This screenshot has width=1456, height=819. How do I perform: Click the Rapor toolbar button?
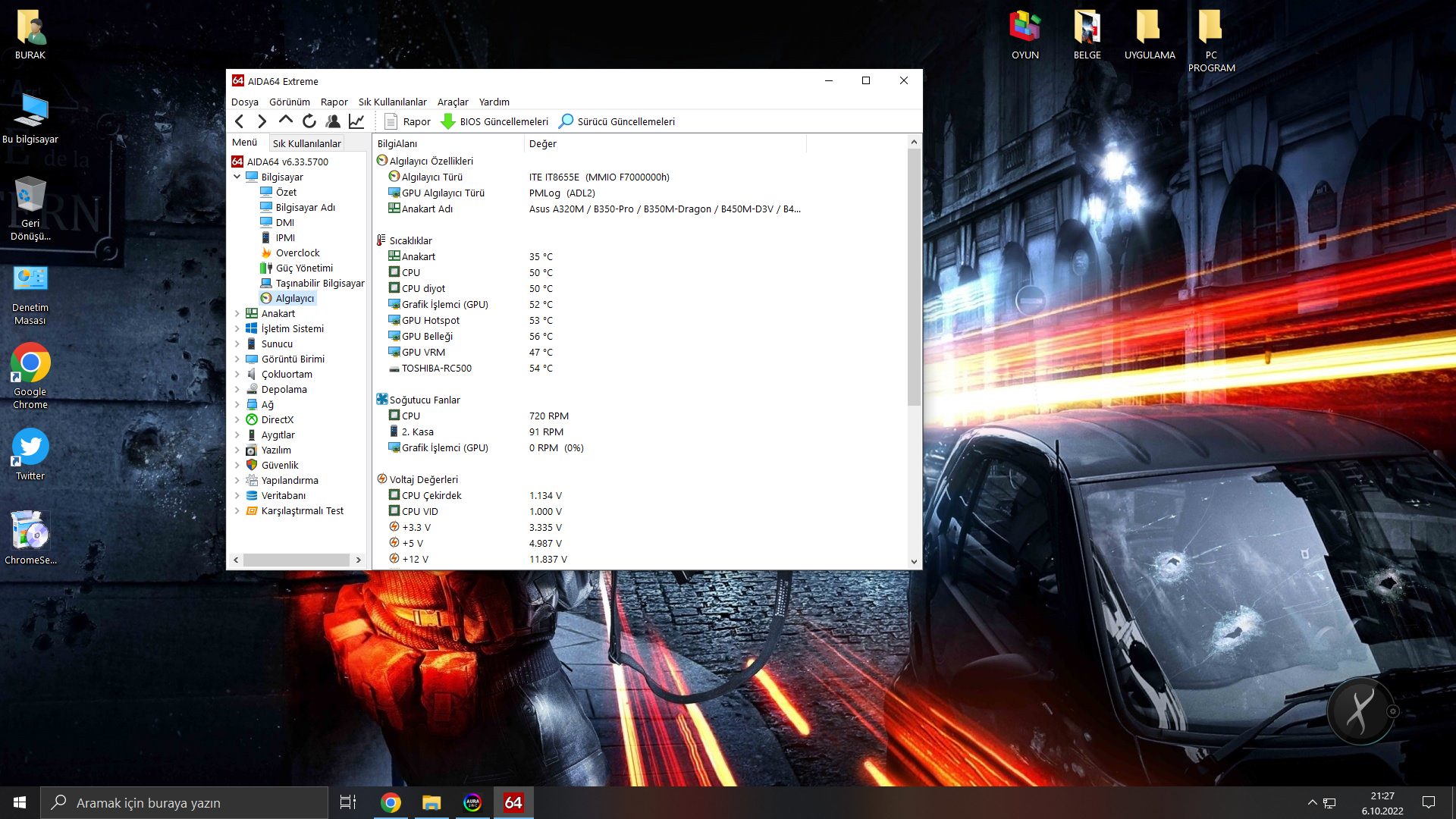[408, 121]
